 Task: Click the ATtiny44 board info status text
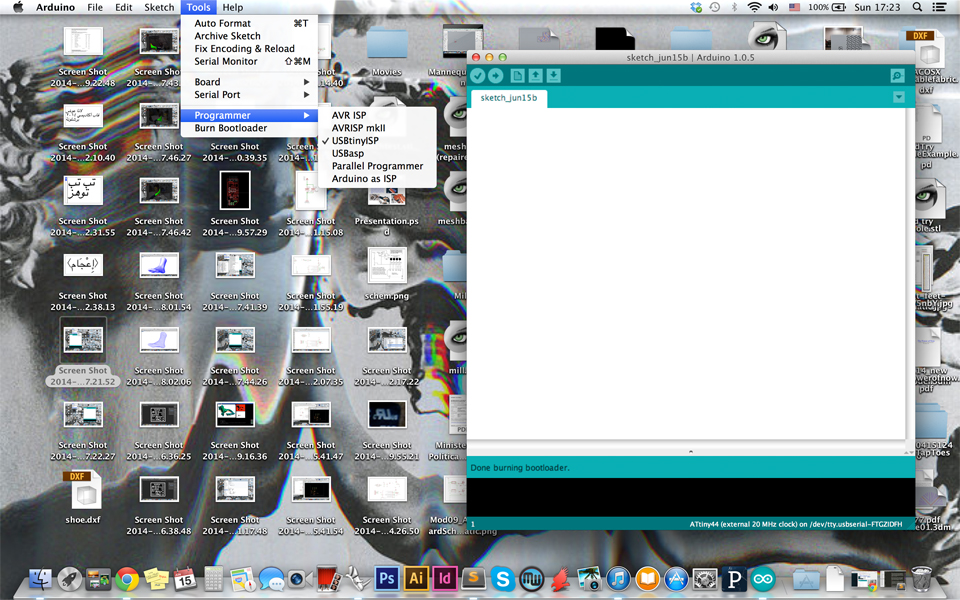(795, 524)
